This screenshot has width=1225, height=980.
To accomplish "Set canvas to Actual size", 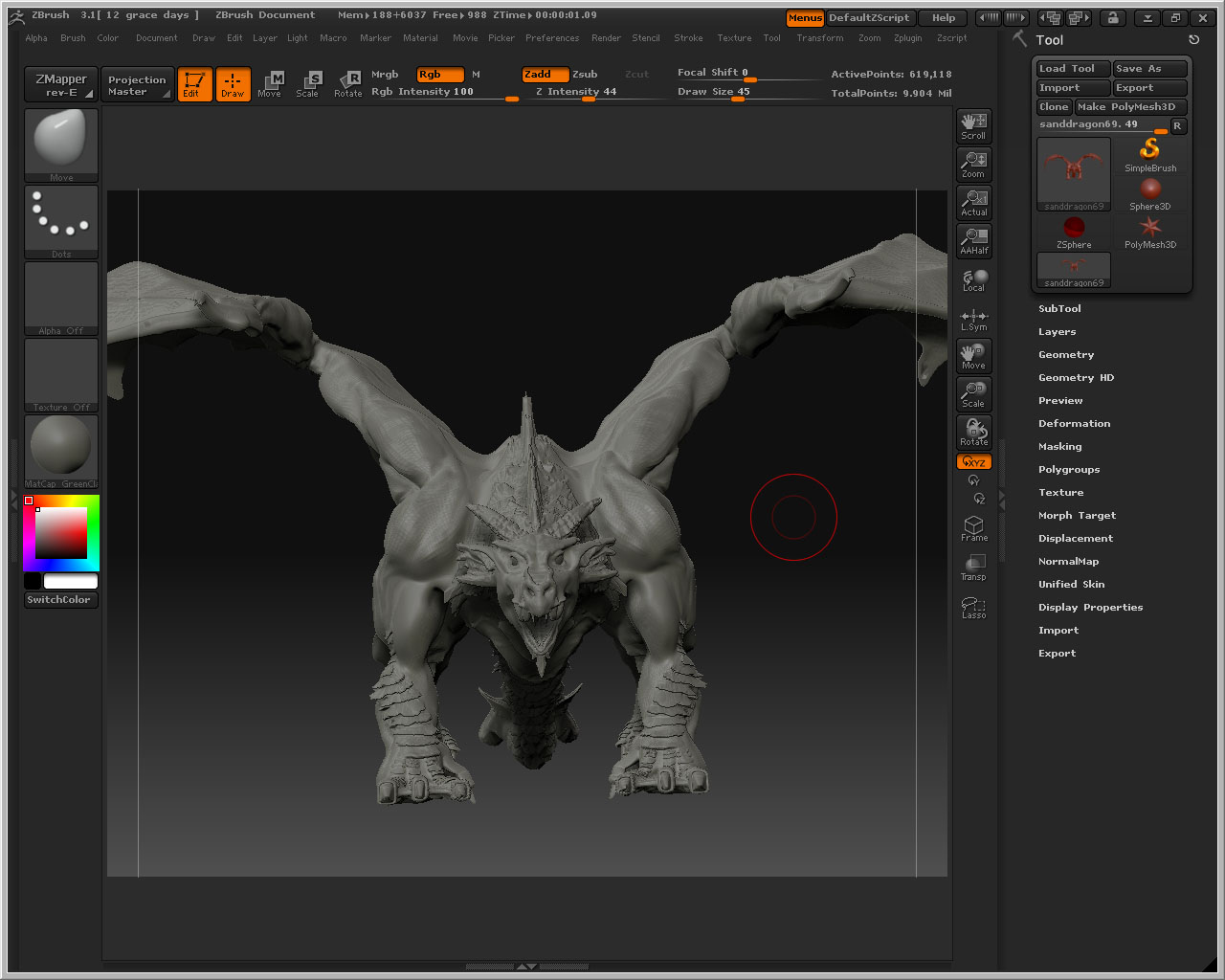I will 973,203.
